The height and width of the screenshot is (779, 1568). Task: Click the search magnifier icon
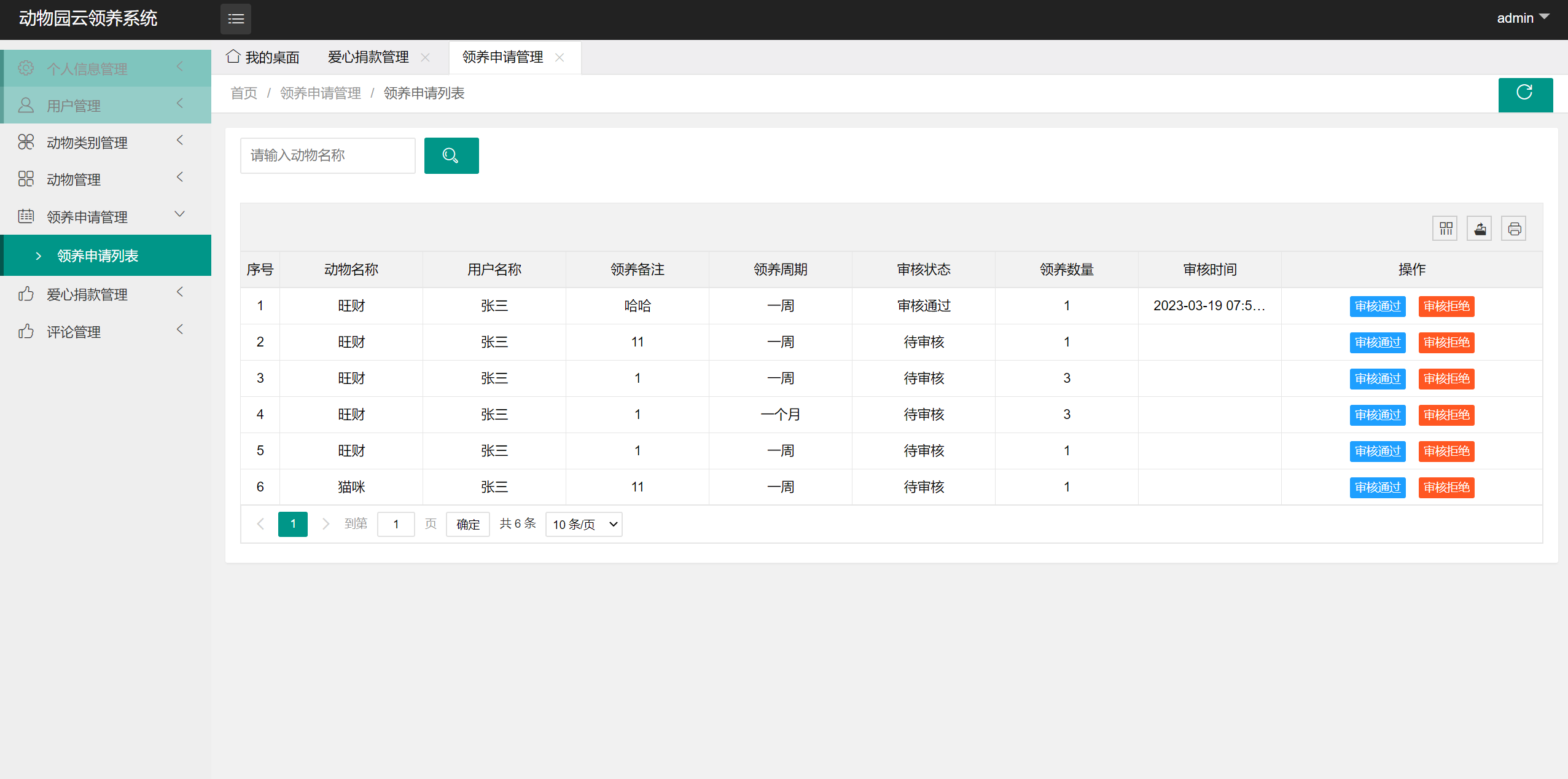point(451,155)
